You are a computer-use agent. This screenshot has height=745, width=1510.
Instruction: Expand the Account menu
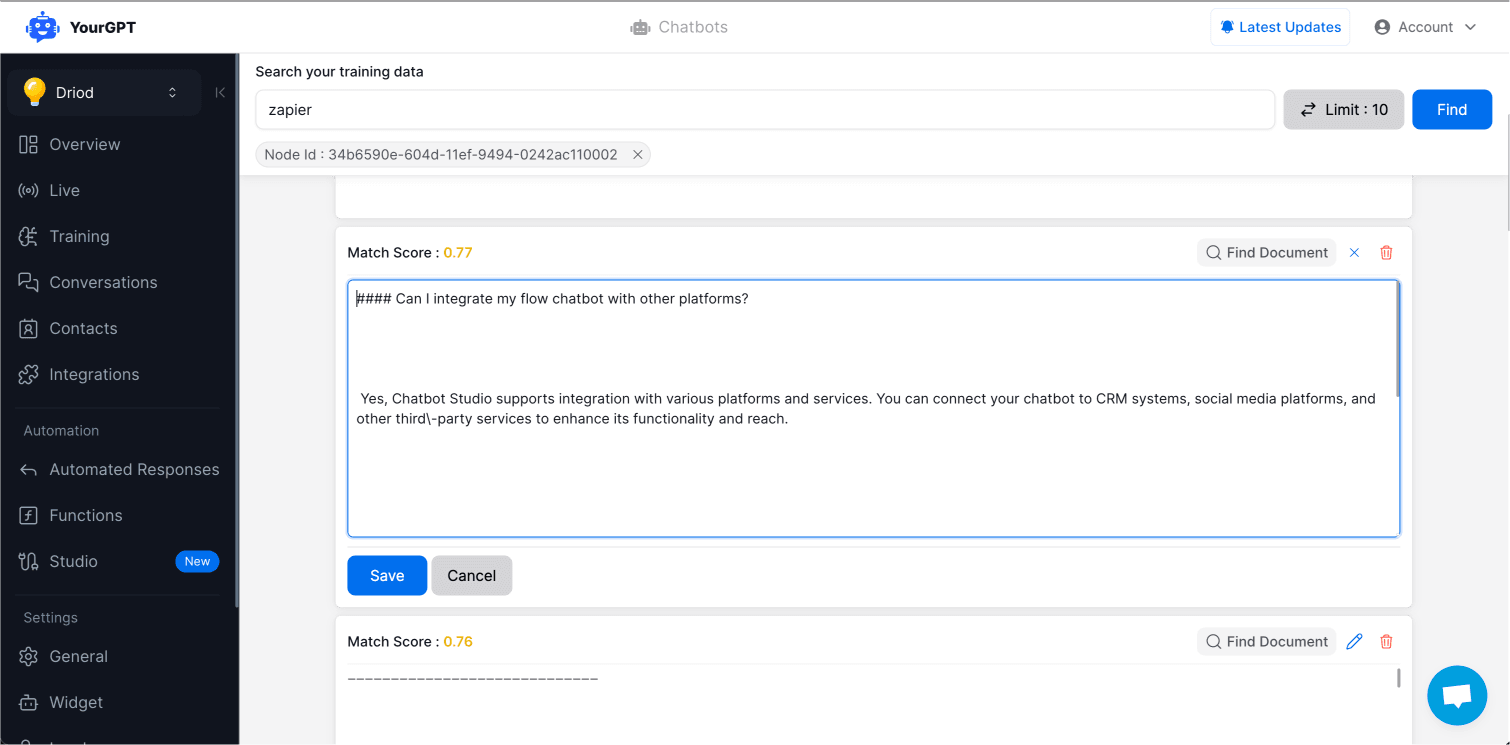coord(1425,27)
